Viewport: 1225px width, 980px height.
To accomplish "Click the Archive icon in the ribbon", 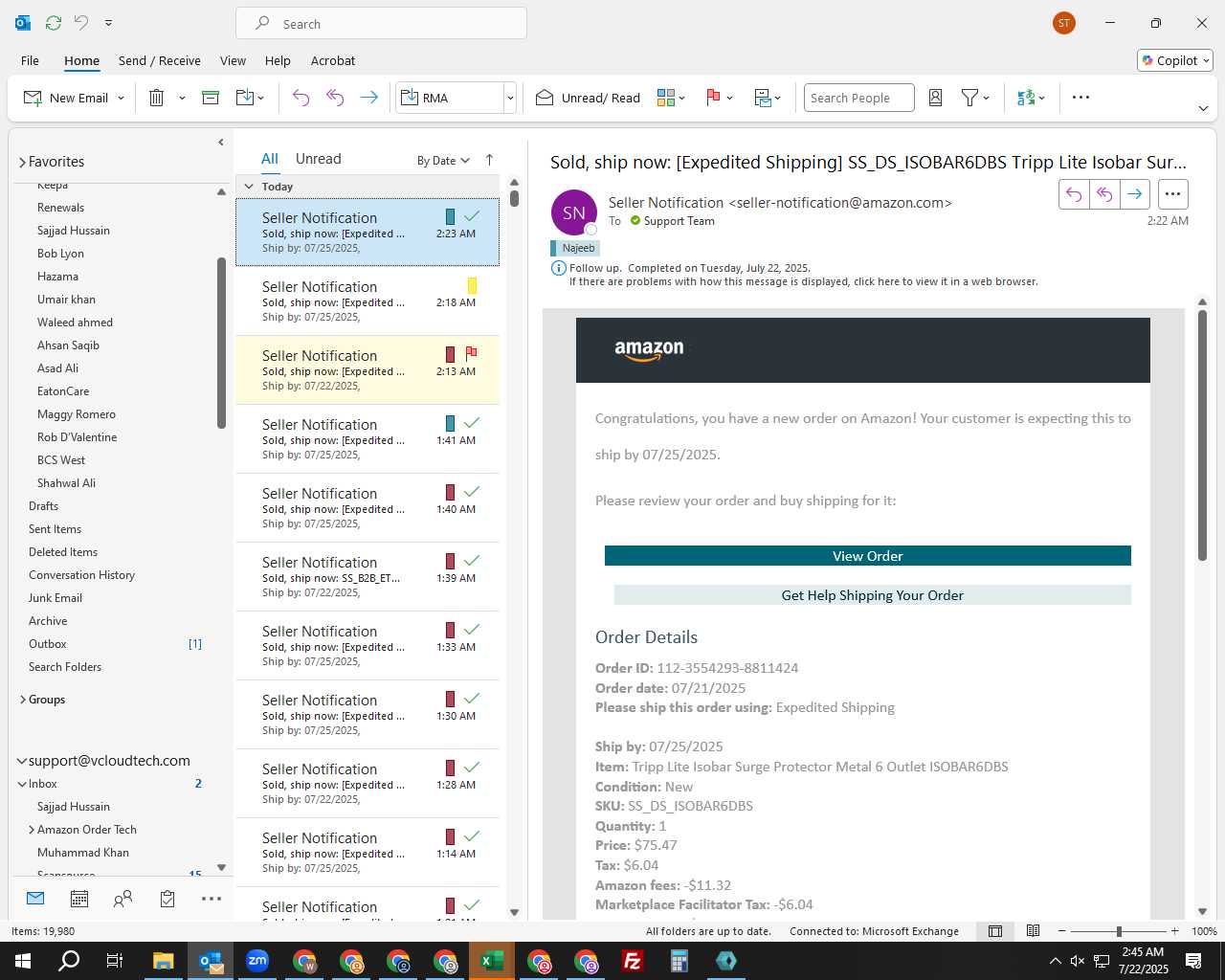I will click(211, 98).
